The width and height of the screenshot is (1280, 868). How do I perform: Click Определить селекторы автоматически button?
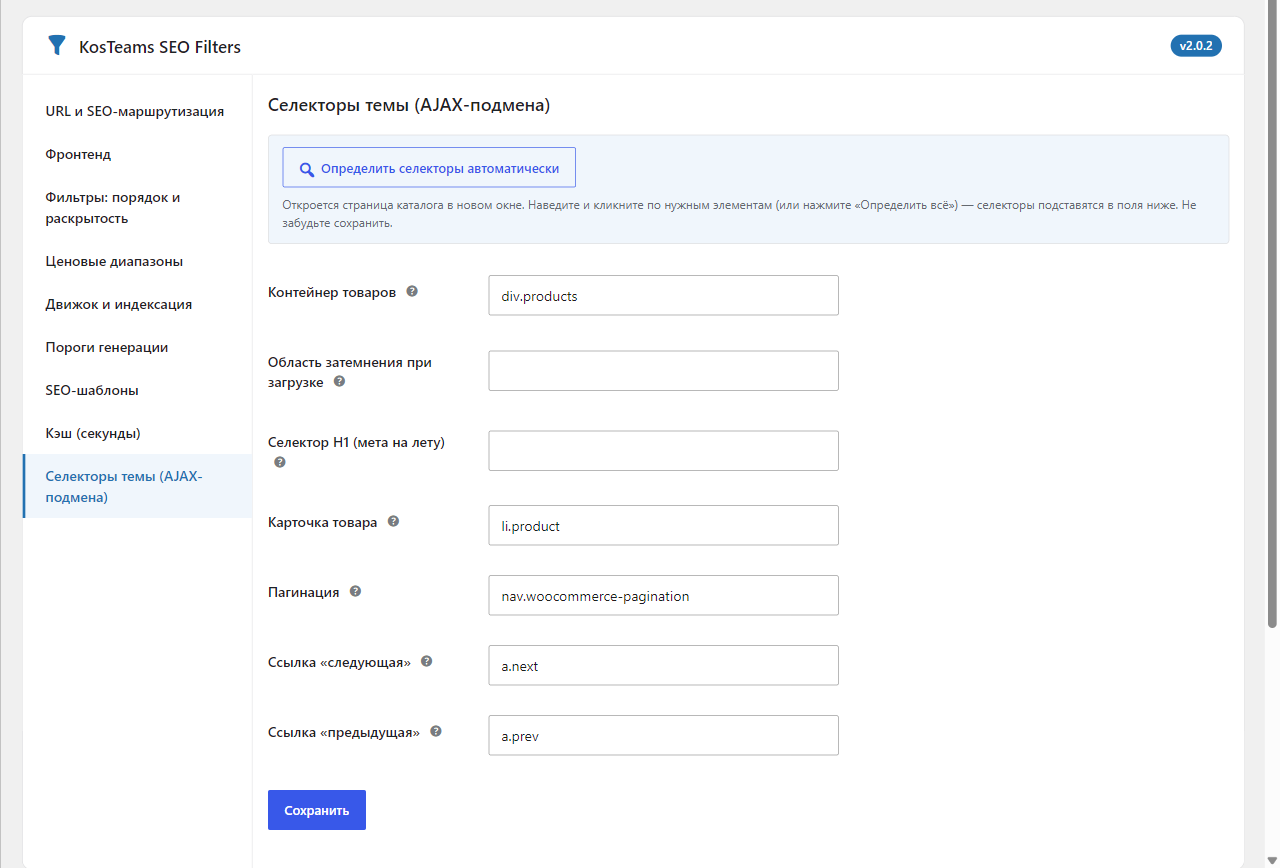click(x=429, y=168)
